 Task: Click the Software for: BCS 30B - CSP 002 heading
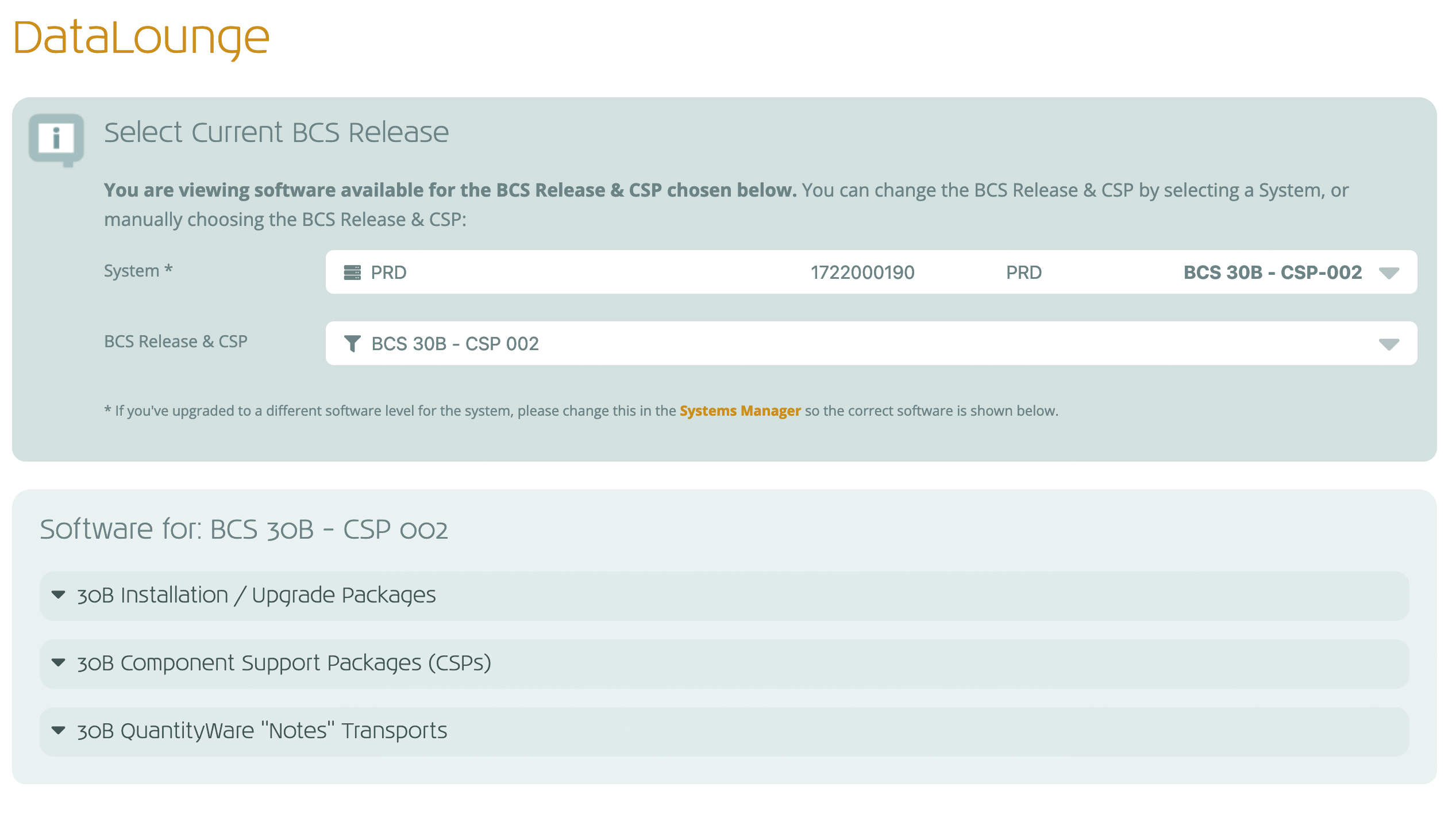pos(244,530)
